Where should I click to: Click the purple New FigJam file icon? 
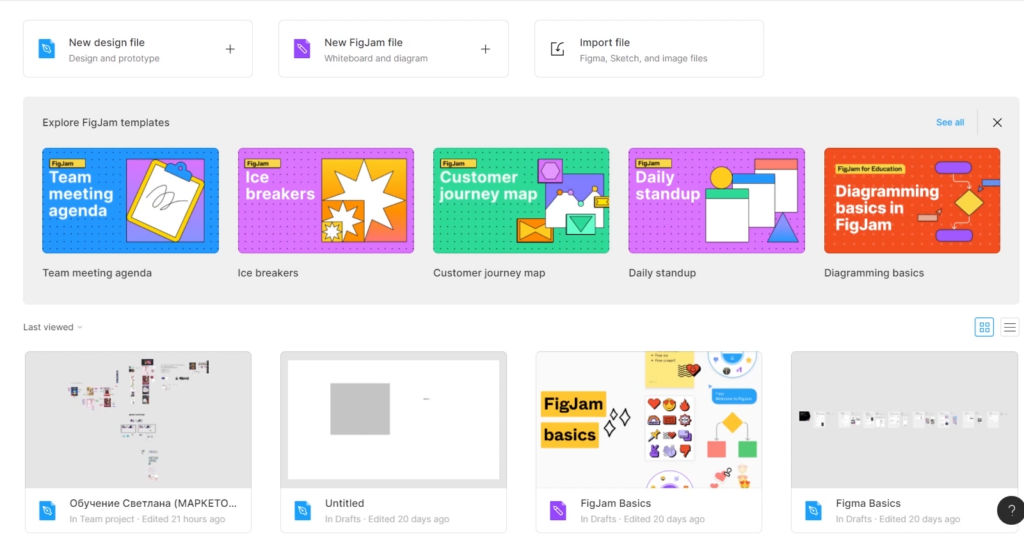[x=302, y=49]
